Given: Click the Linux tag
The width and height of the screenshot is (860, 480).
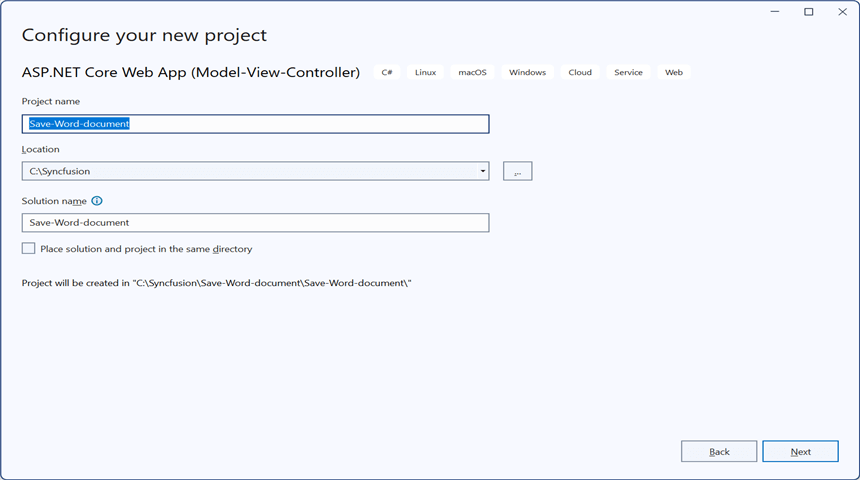Looking at the screenshot, I should coord(425,72).
